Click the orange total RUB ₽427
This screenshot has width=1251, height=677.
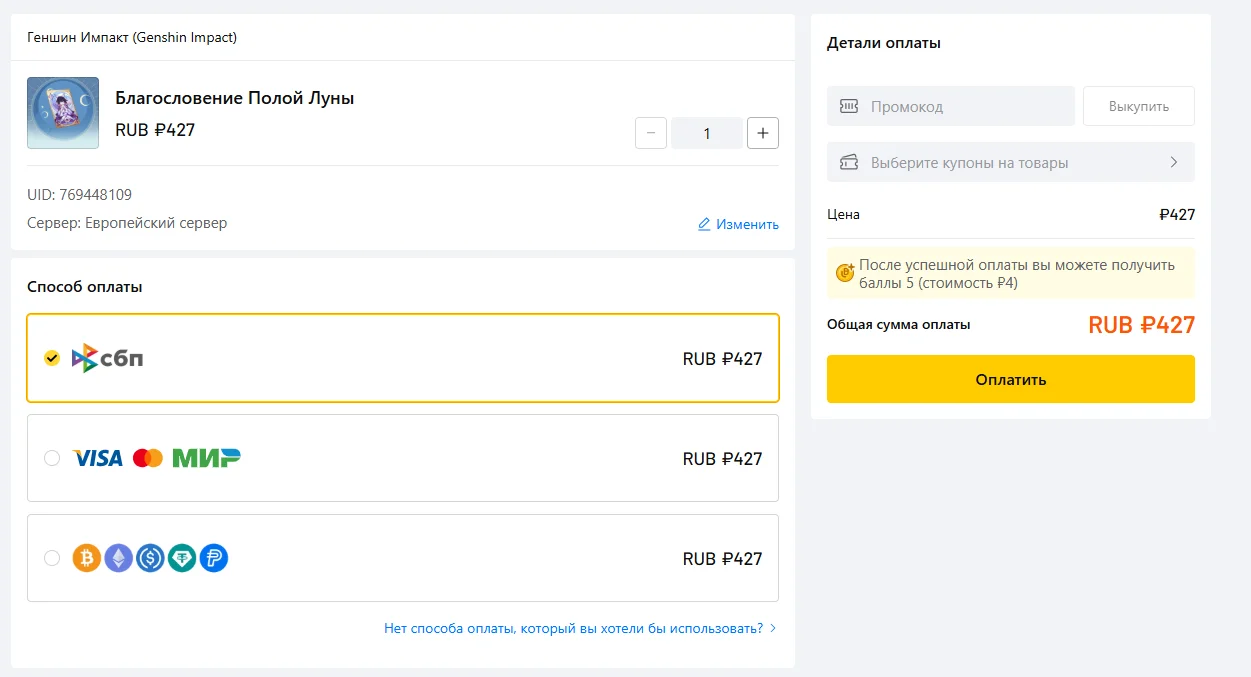coord(1141,325)
